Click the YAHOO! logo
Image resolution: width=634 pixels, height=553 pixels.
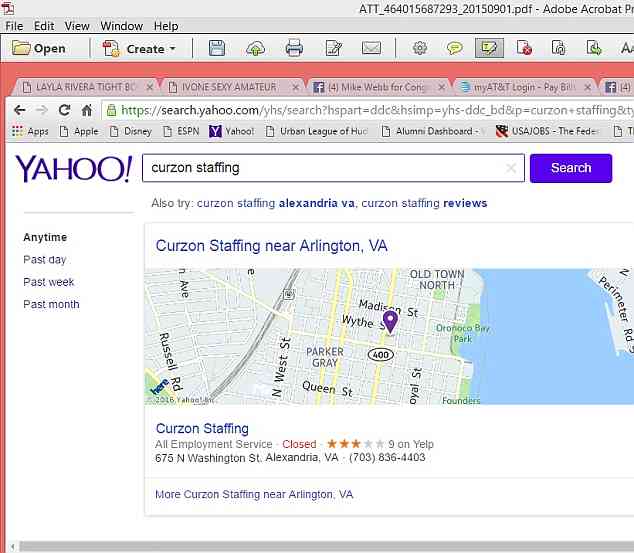pyautogui.click(x=74, y=169)
